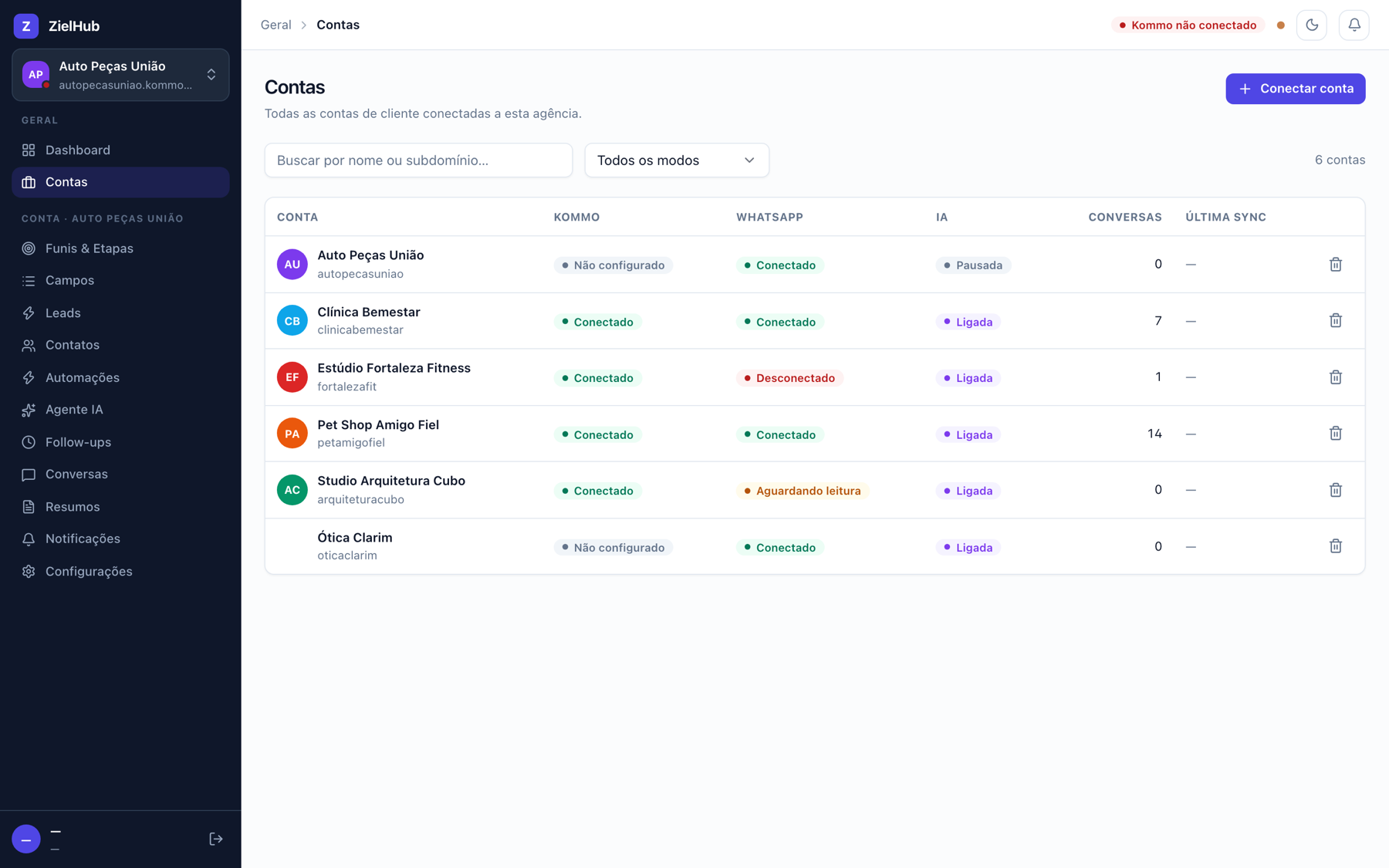Open Agente IA section

[x=120, y=410]
